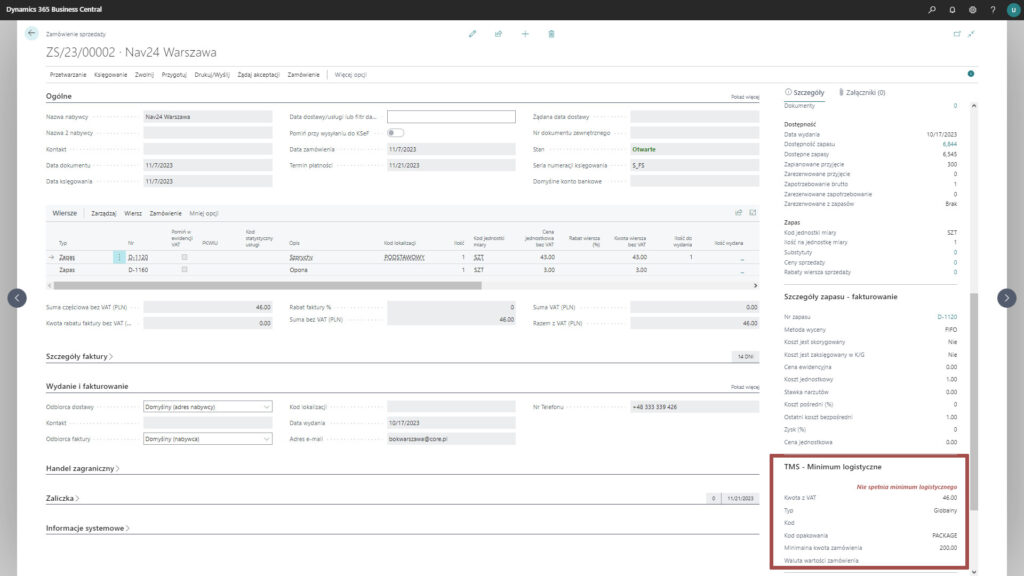Click the 'Otwarte' status value
This screenshot has height=576, width=1024.
[644, 150]
